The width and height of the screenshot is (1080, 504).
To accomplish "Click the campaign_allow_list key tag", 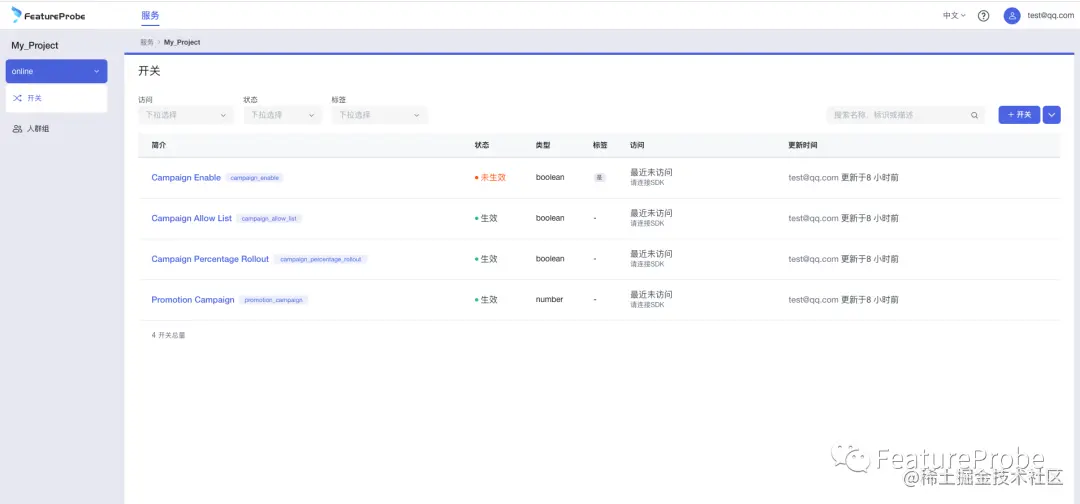I will tap(269, 218).
